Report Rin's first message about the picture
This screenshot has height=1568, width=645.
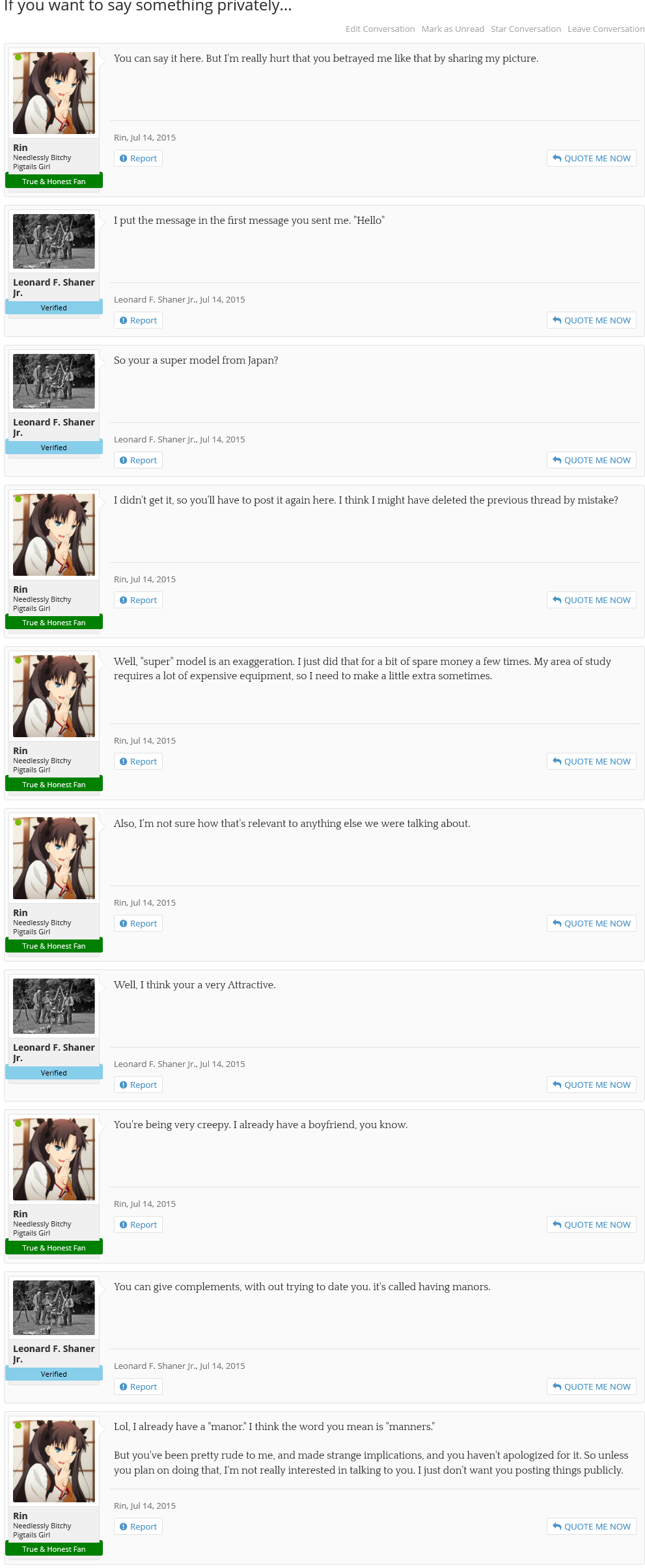point(138,158)
